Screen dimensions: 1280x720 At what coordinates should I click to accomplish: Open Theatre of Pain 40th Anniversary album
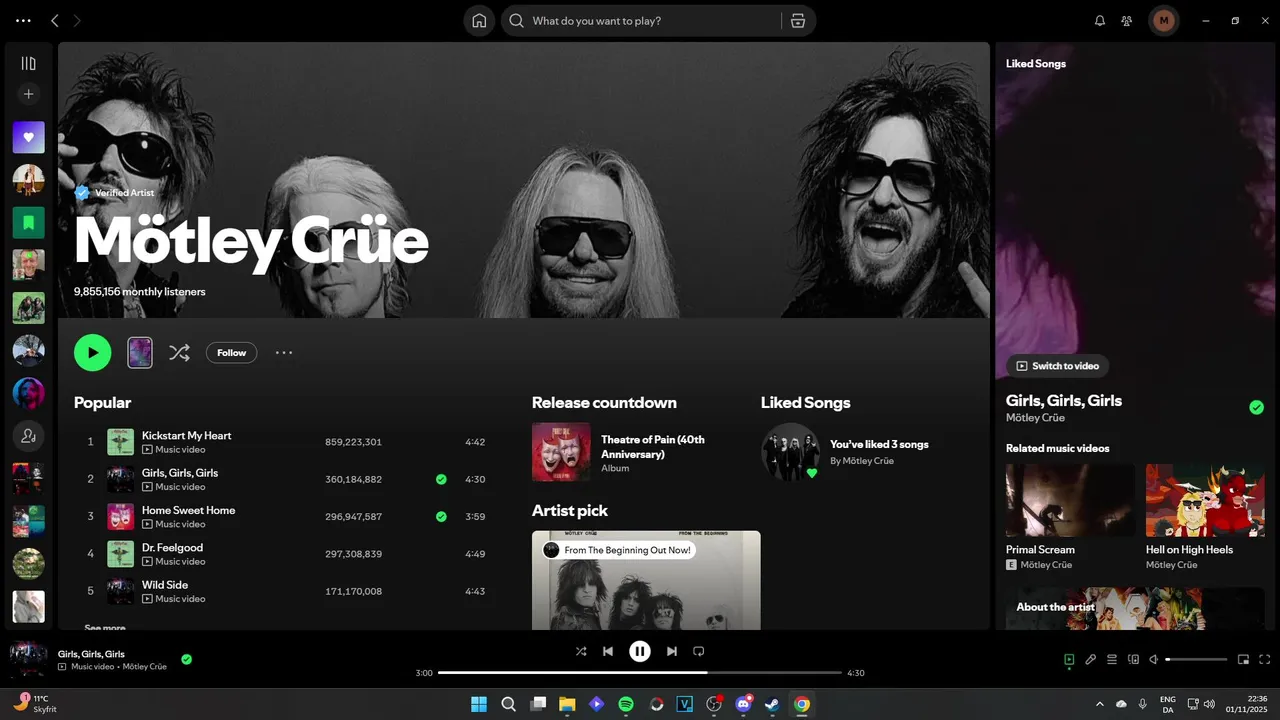(653, 446)
